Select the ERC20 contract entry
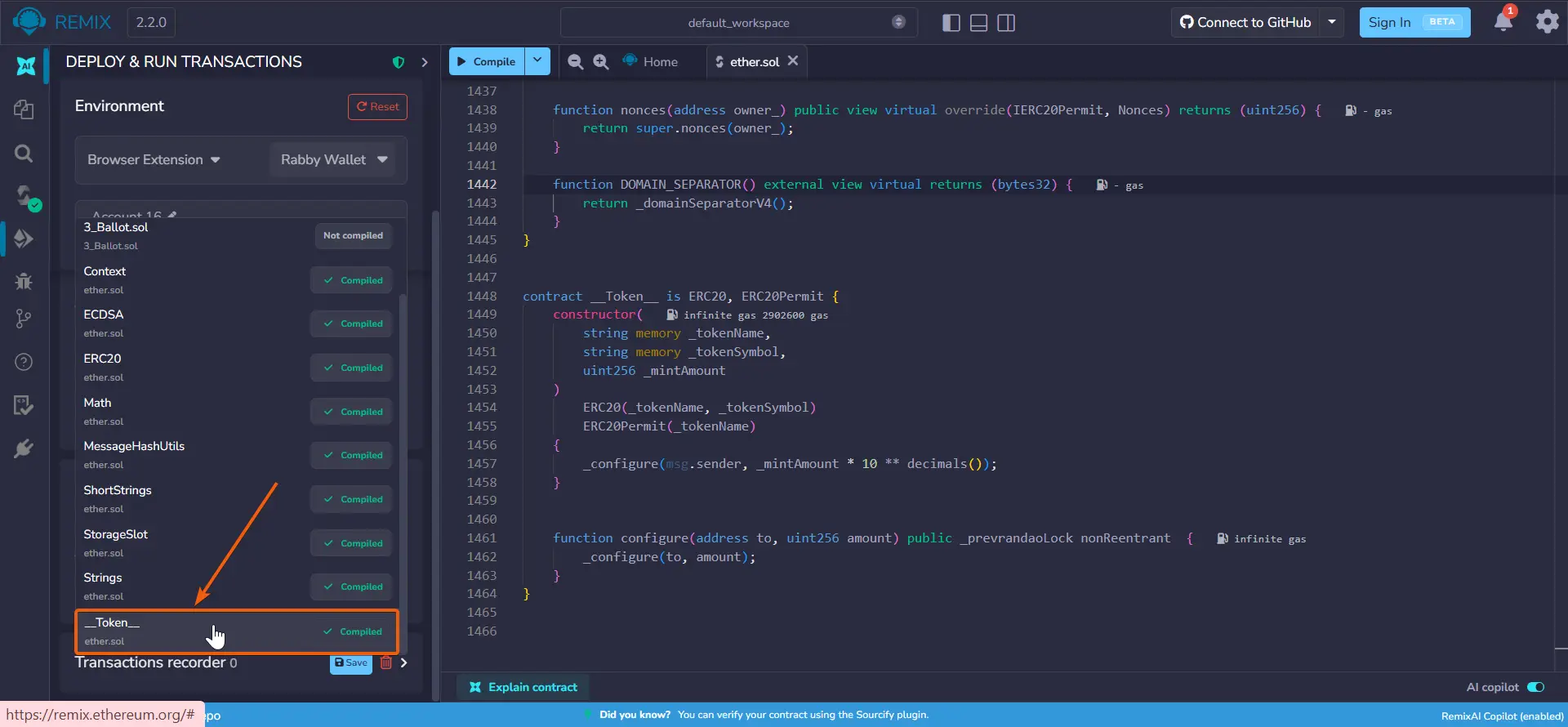The image size is (1568, 727). tap(236, 368)
